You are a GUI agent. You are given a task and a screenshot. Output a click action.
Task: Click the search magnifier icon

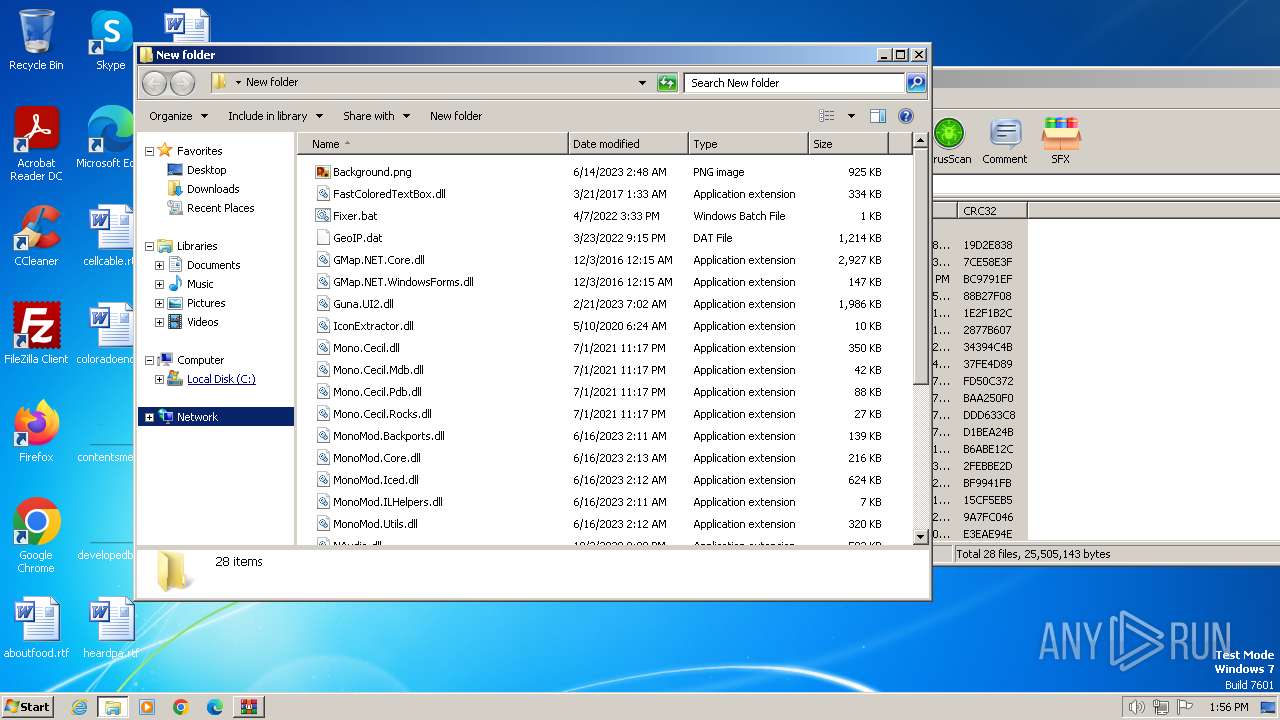tap(915, 83)
